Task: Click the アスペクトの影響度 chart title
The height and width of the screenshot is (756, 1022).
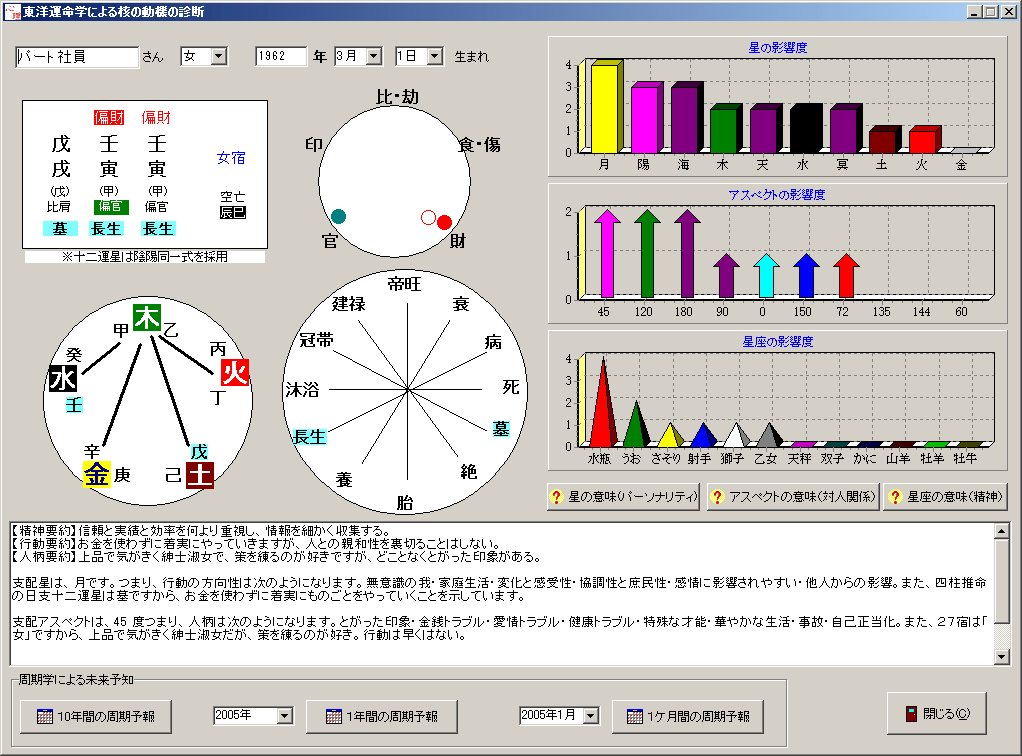Action: tap(777, 194)
